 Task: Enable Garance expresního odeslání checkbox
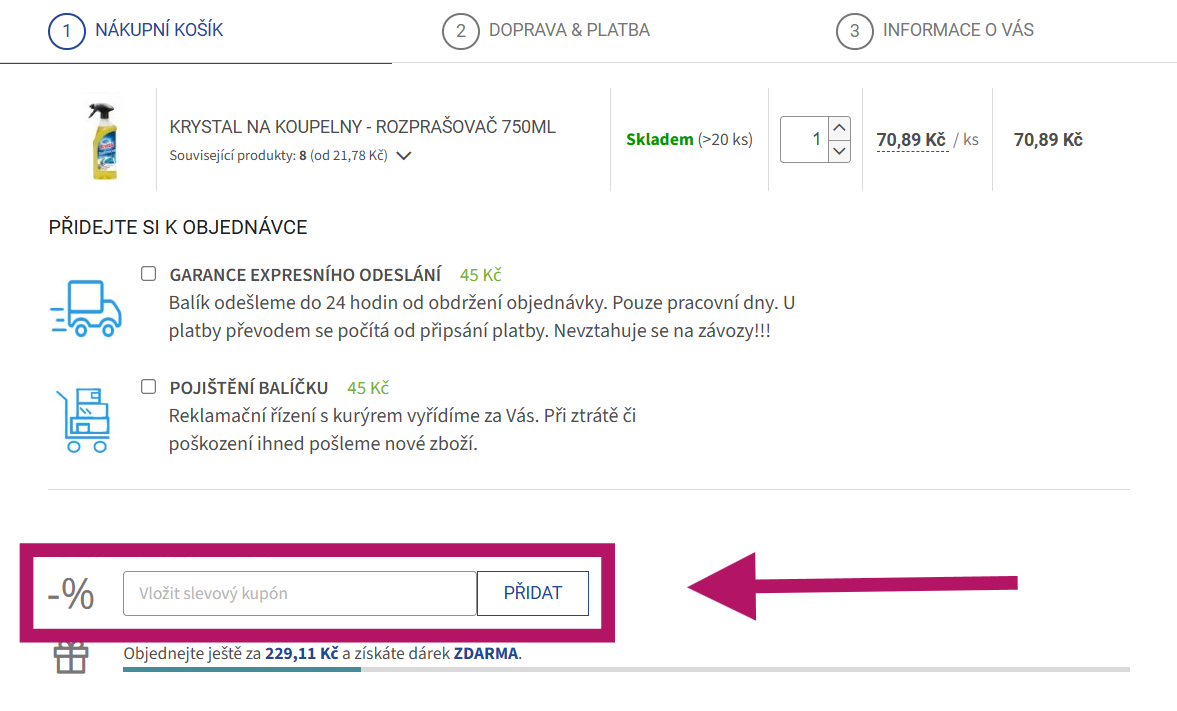tap(148, 274)
